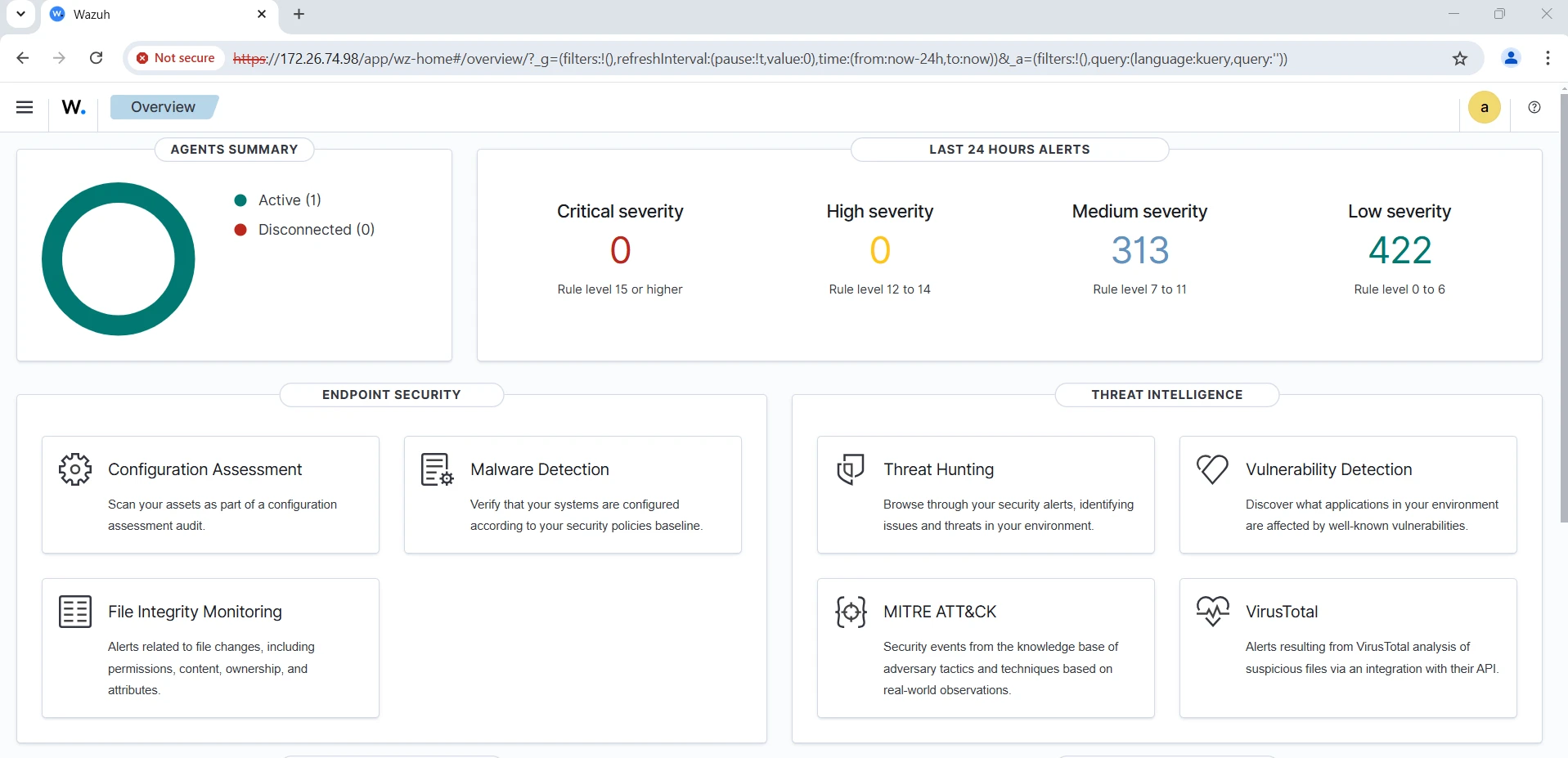The image size is (1568, 758).
Task: Click the Vulnerability Detection heart icon
Action: pos(1212,469)
